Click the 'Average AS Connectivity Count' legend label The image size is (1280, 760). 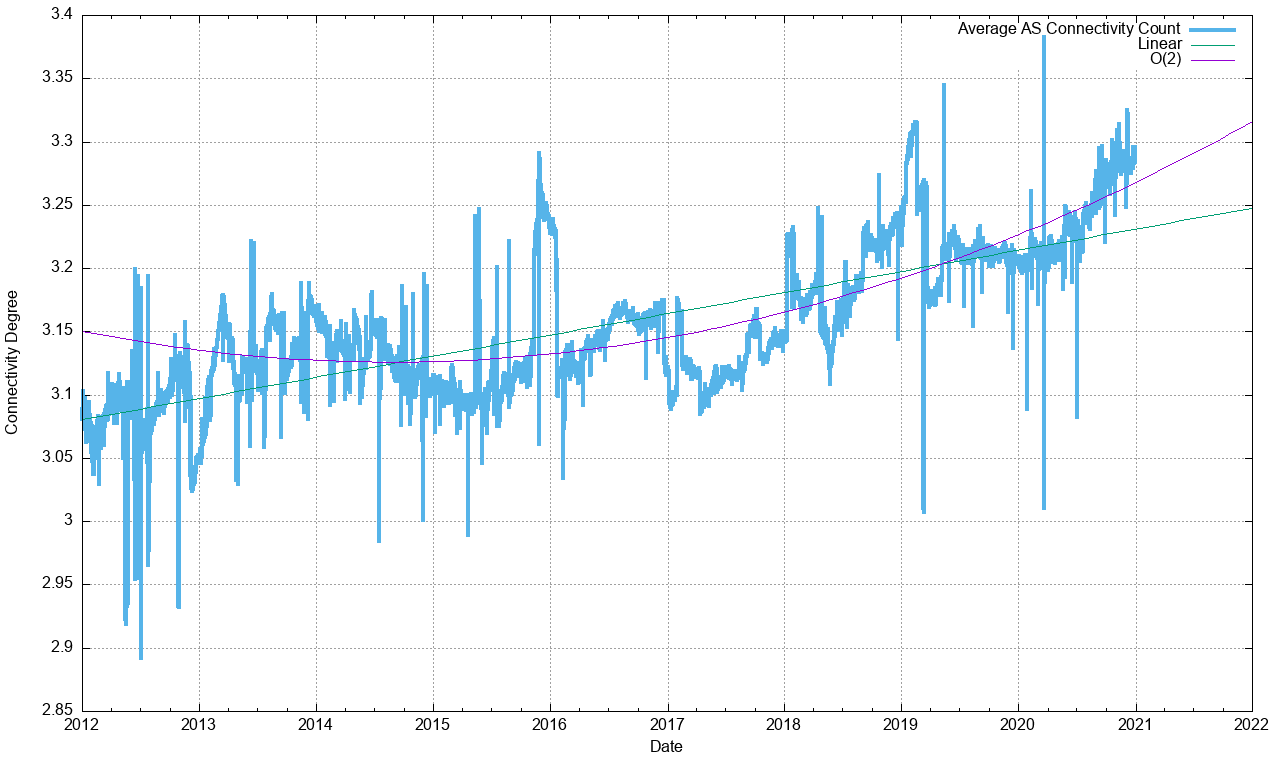tap(1068, 28)
